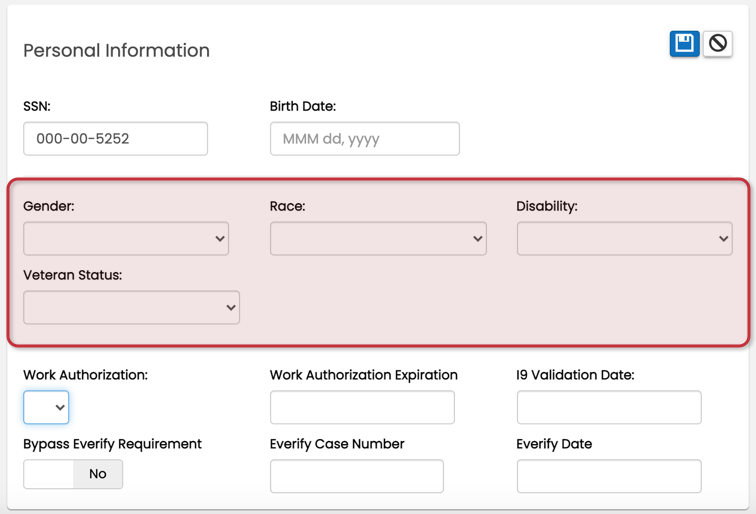756x514 pixels.
Task: Click the Everify Date field
Action: coord(609,476)
